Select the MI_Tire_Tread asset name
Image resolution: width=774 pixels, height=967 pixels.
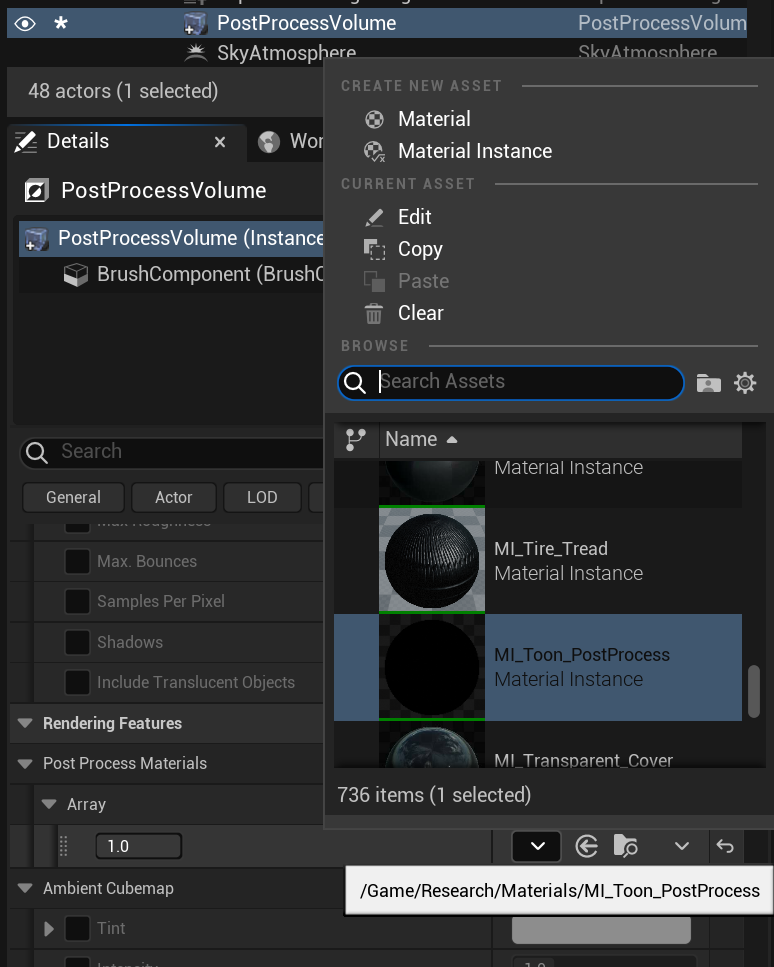pyautogui.click(x=551, y=548)
